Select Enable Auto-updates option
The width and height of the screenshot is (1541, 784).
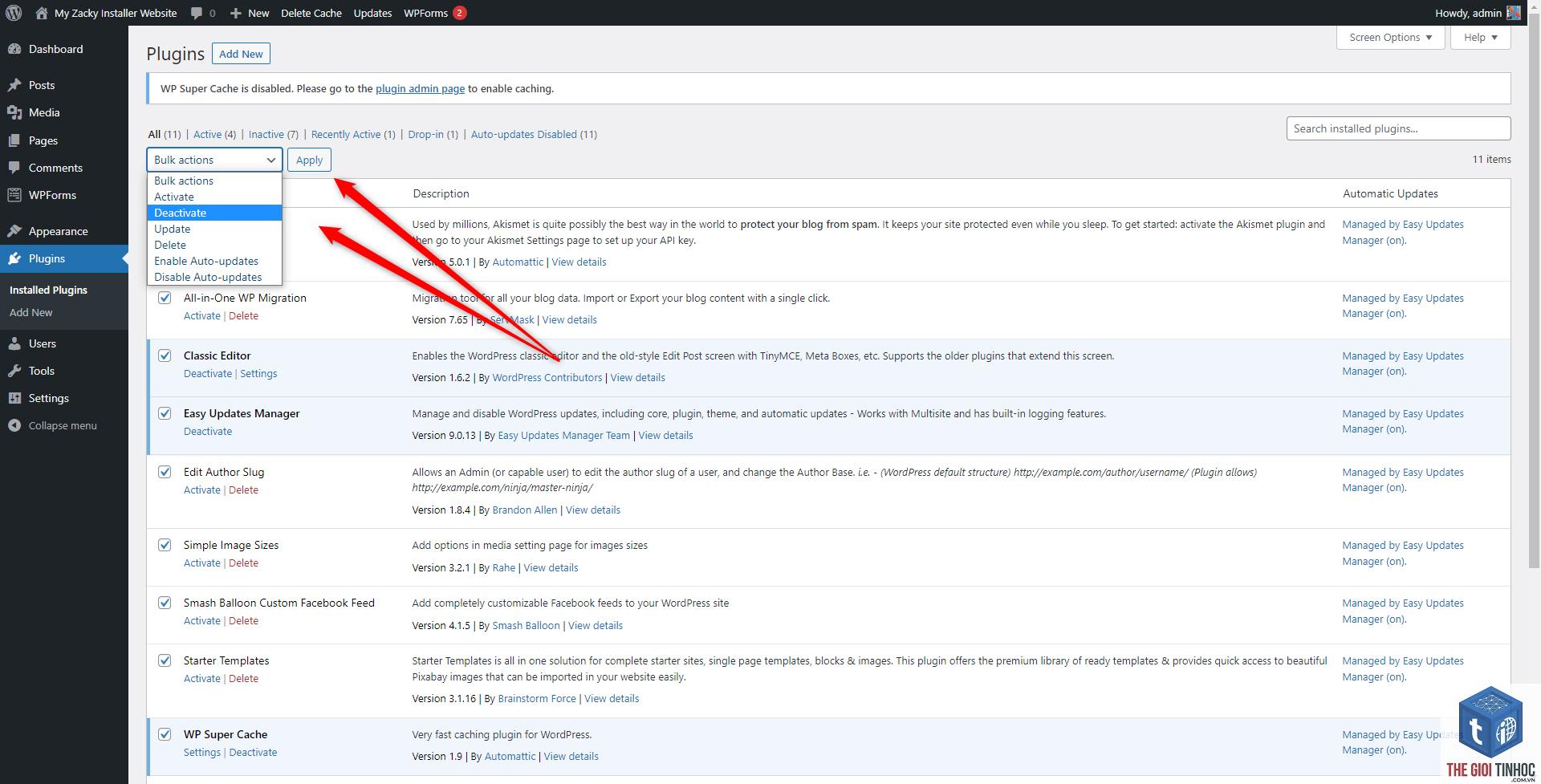pos(214,261)
